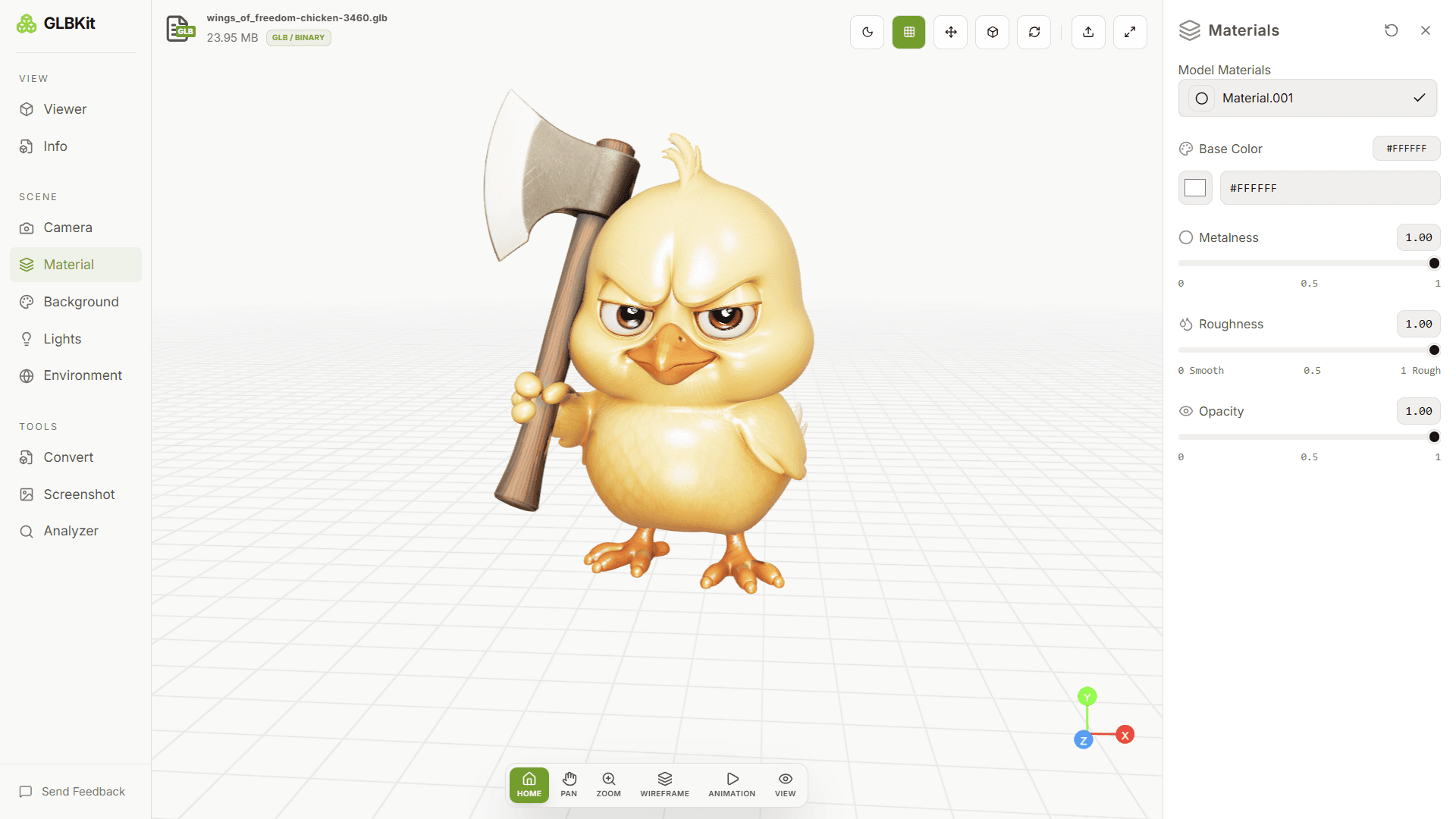Open Camera settings in sidebar

[x=76, y=227]
